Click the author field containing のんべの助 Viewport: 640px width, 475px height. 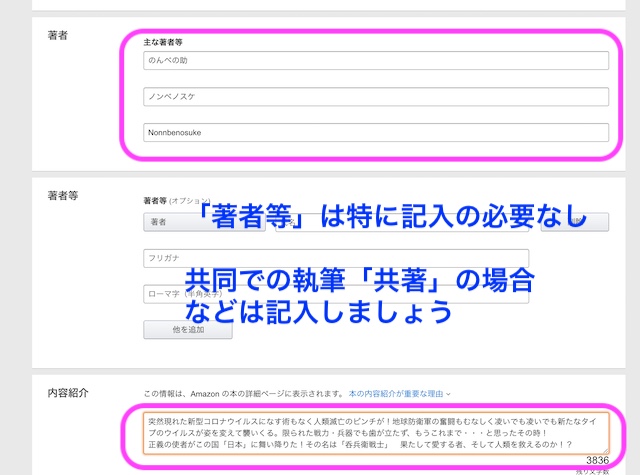point(376,61)
